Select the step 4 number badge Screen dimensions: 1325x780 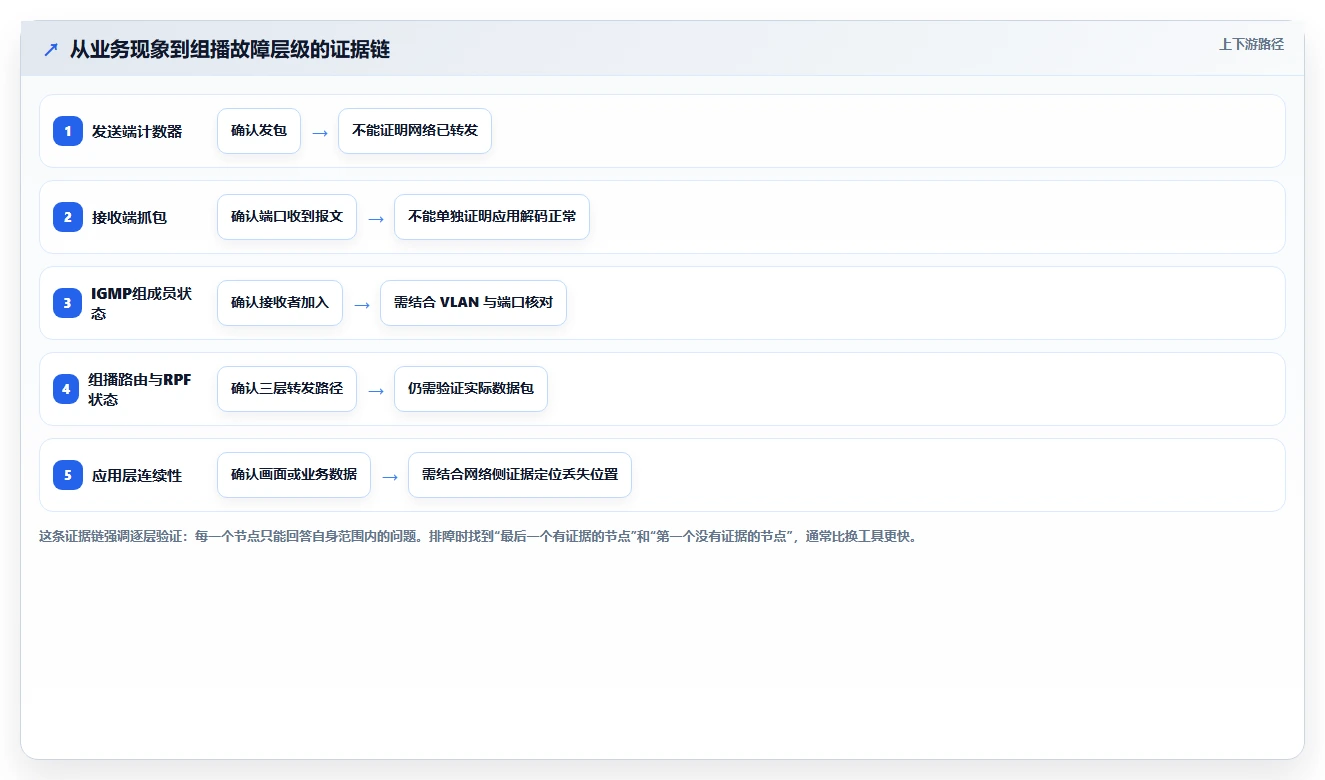[68, 389]
